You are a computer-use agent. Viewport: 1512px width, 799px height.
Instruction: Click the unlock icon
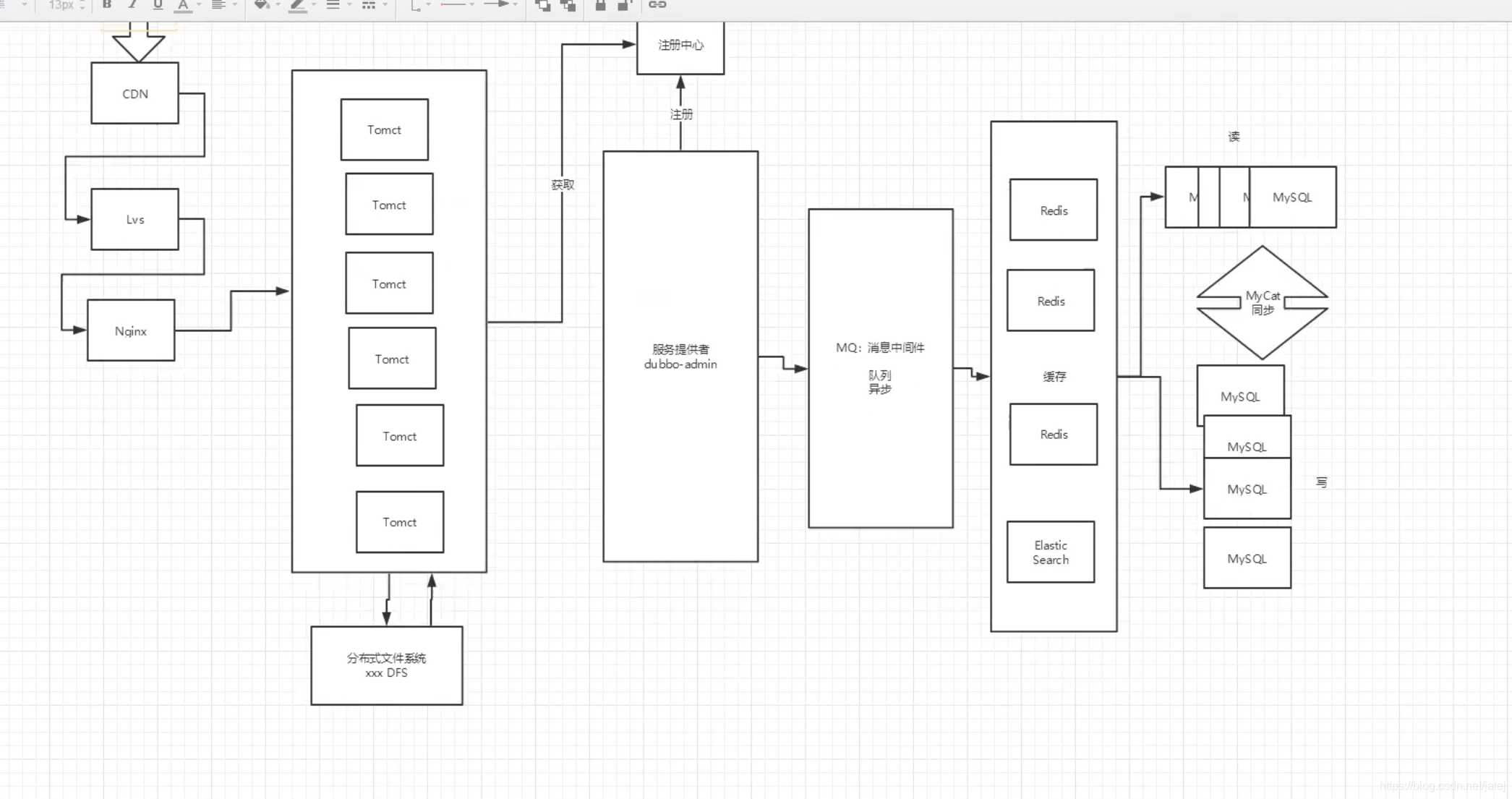point(625,5)
